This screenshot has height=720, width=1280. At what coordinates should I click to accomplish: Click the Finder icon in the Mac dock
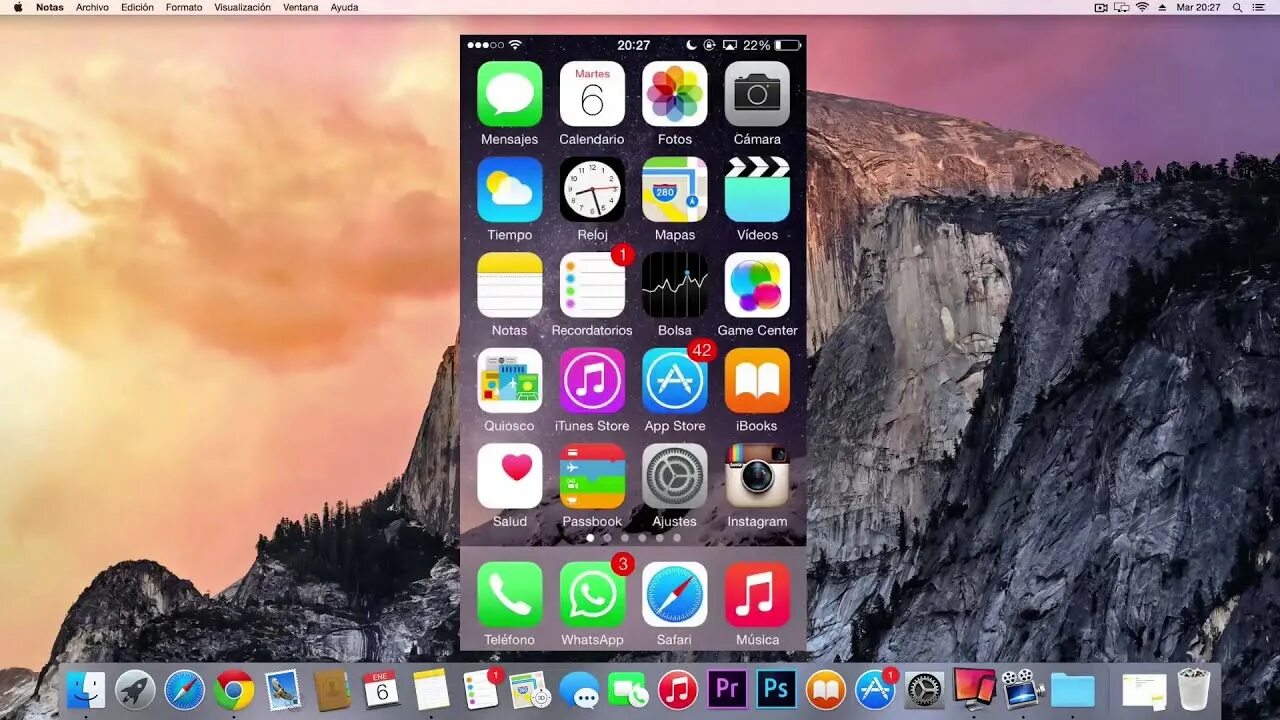86,690
